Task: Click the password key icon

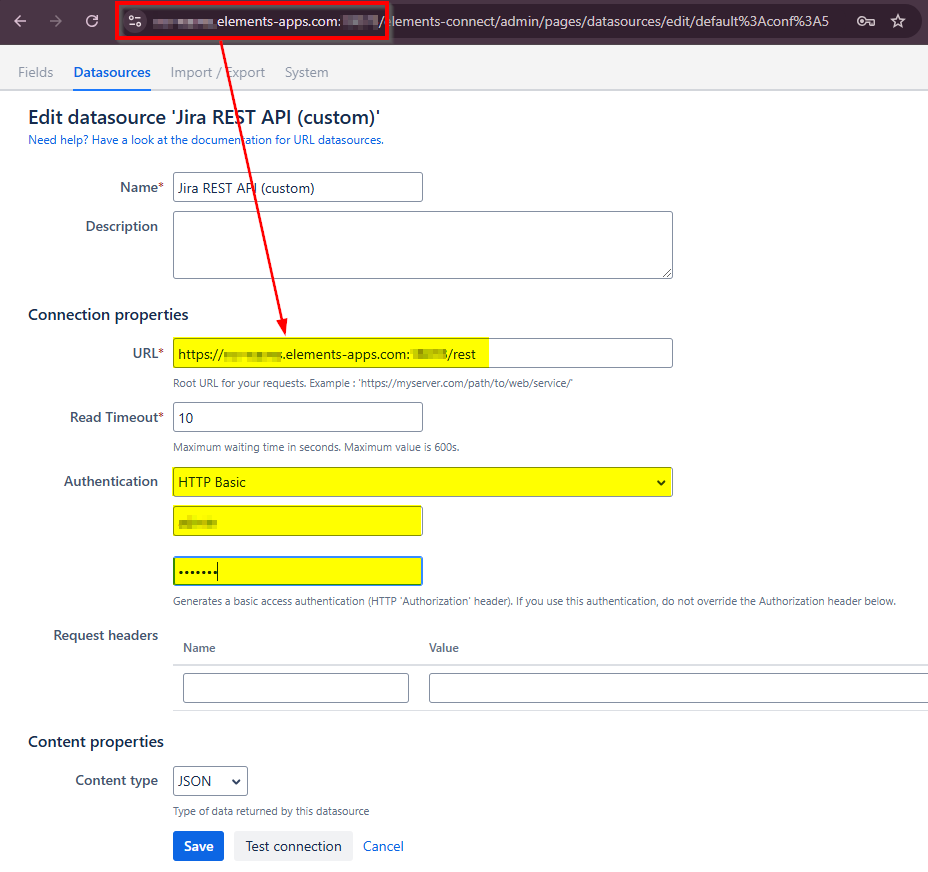Action: pos(866,21)
